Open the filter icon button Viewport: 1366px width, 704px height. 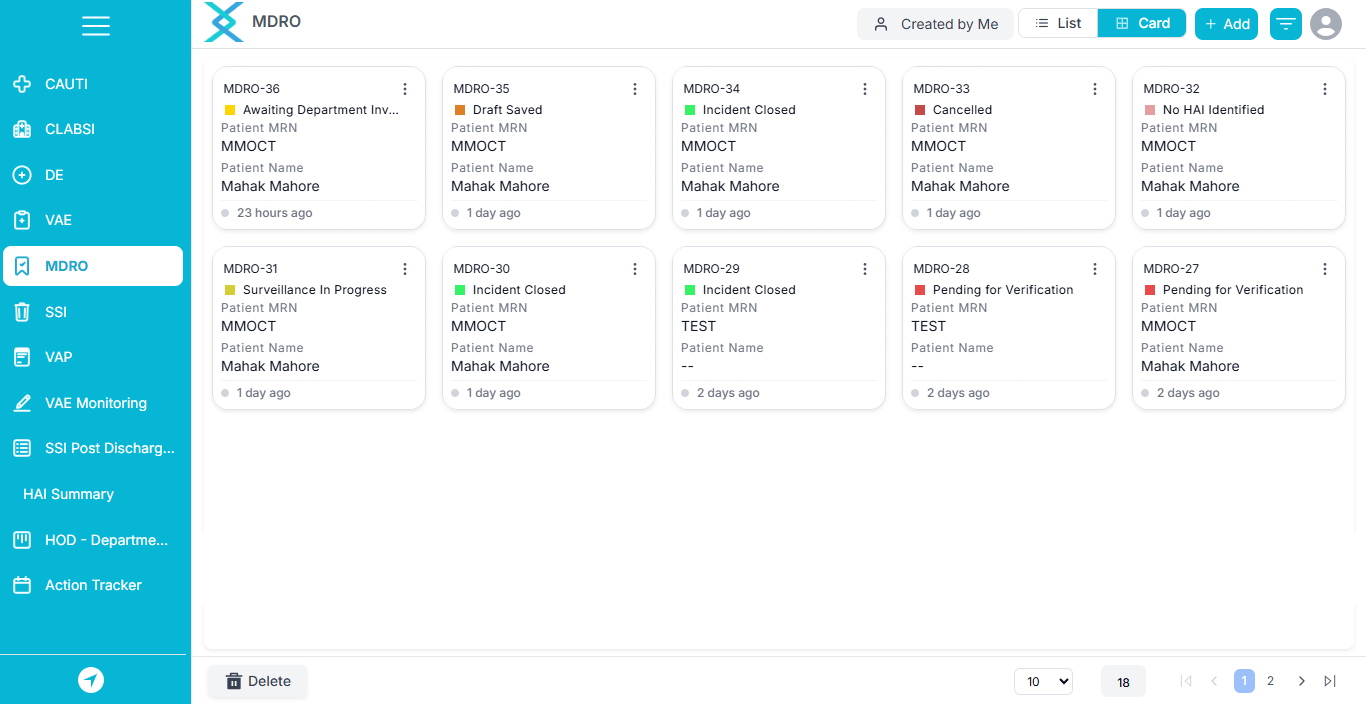pyautogui.click(x=1286, y=24)
